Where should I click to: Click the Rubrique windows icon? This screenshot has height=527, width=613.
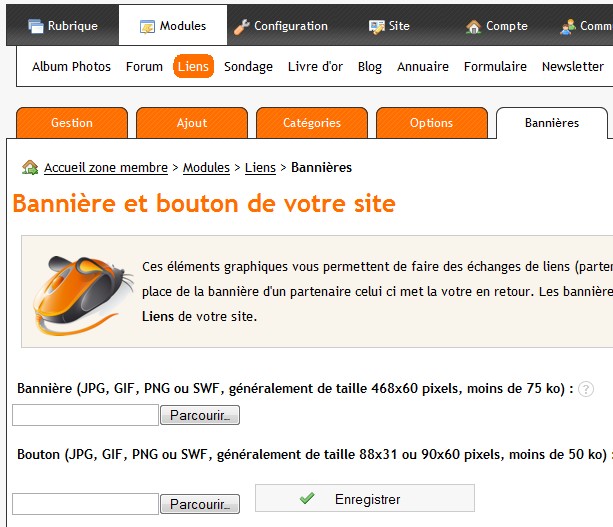(x=36, y=26)
